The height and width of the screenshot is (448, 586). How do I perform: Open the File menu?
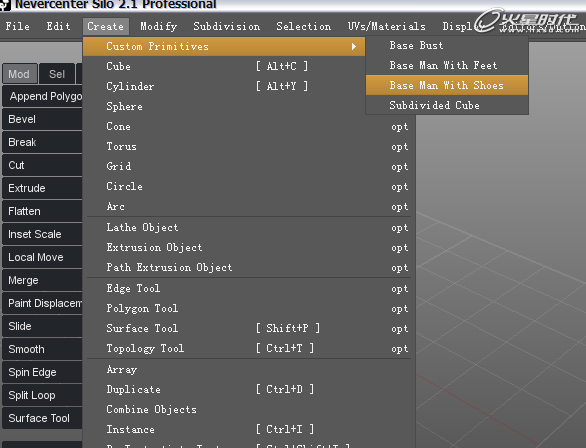[18, 26]
